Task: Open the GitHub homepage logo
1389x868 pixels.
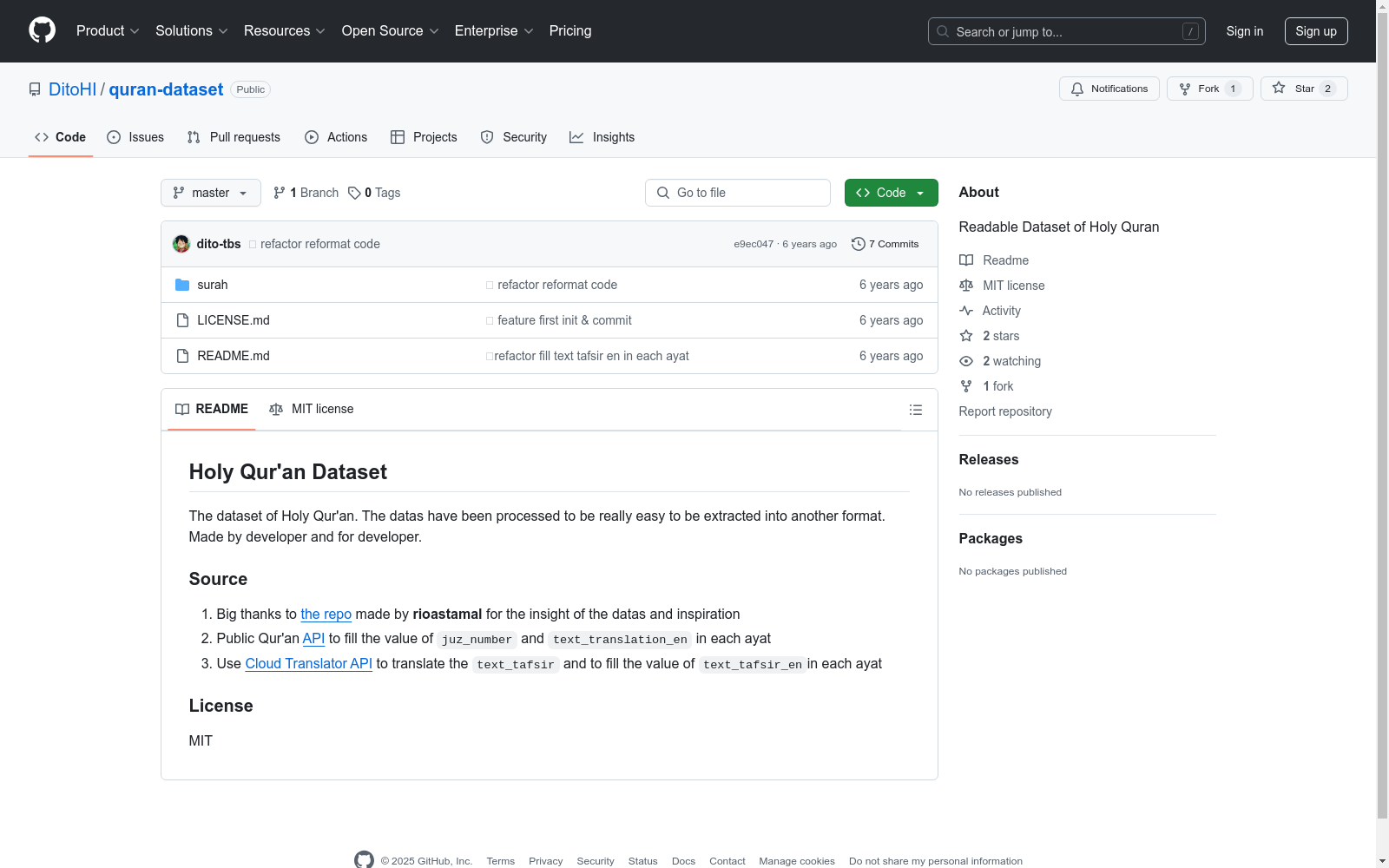Action: 42,30
